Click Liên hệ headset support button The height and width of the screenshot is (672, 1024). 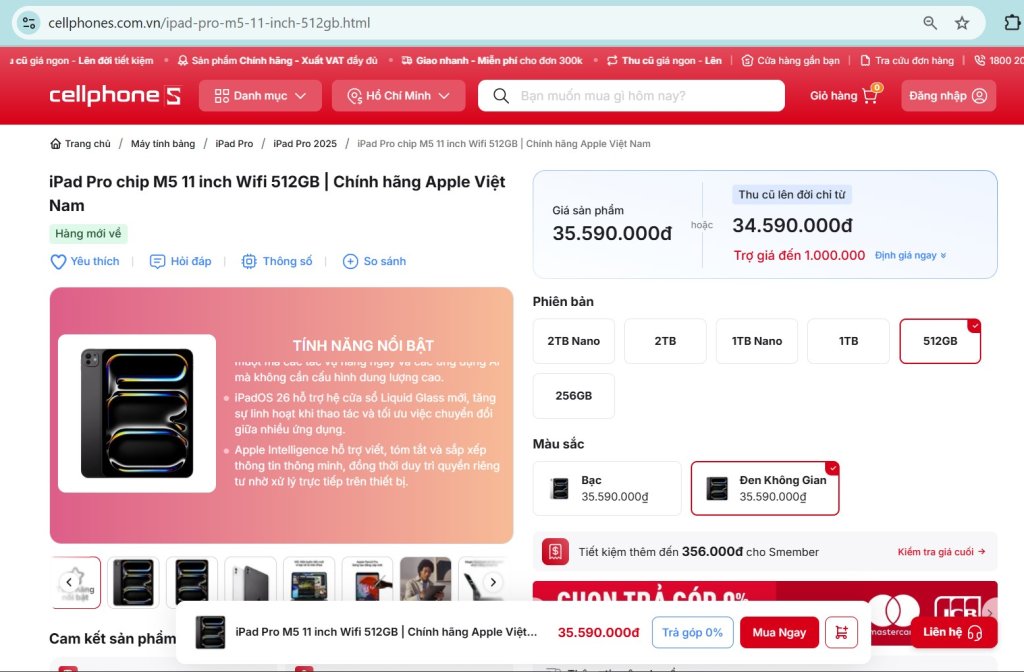point(953,632)
